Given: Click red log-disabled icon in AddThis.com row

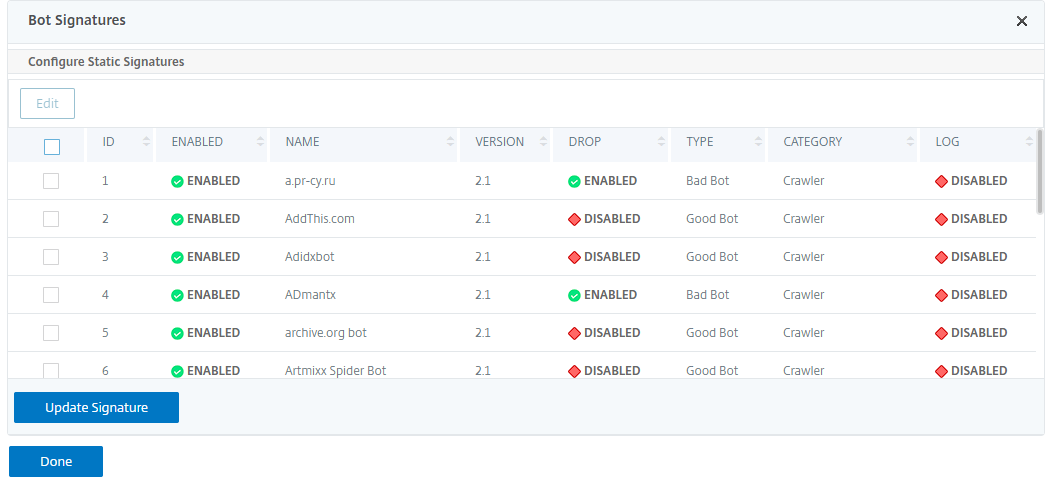Looking at the screenshot, I should click(x=942, y=219).
